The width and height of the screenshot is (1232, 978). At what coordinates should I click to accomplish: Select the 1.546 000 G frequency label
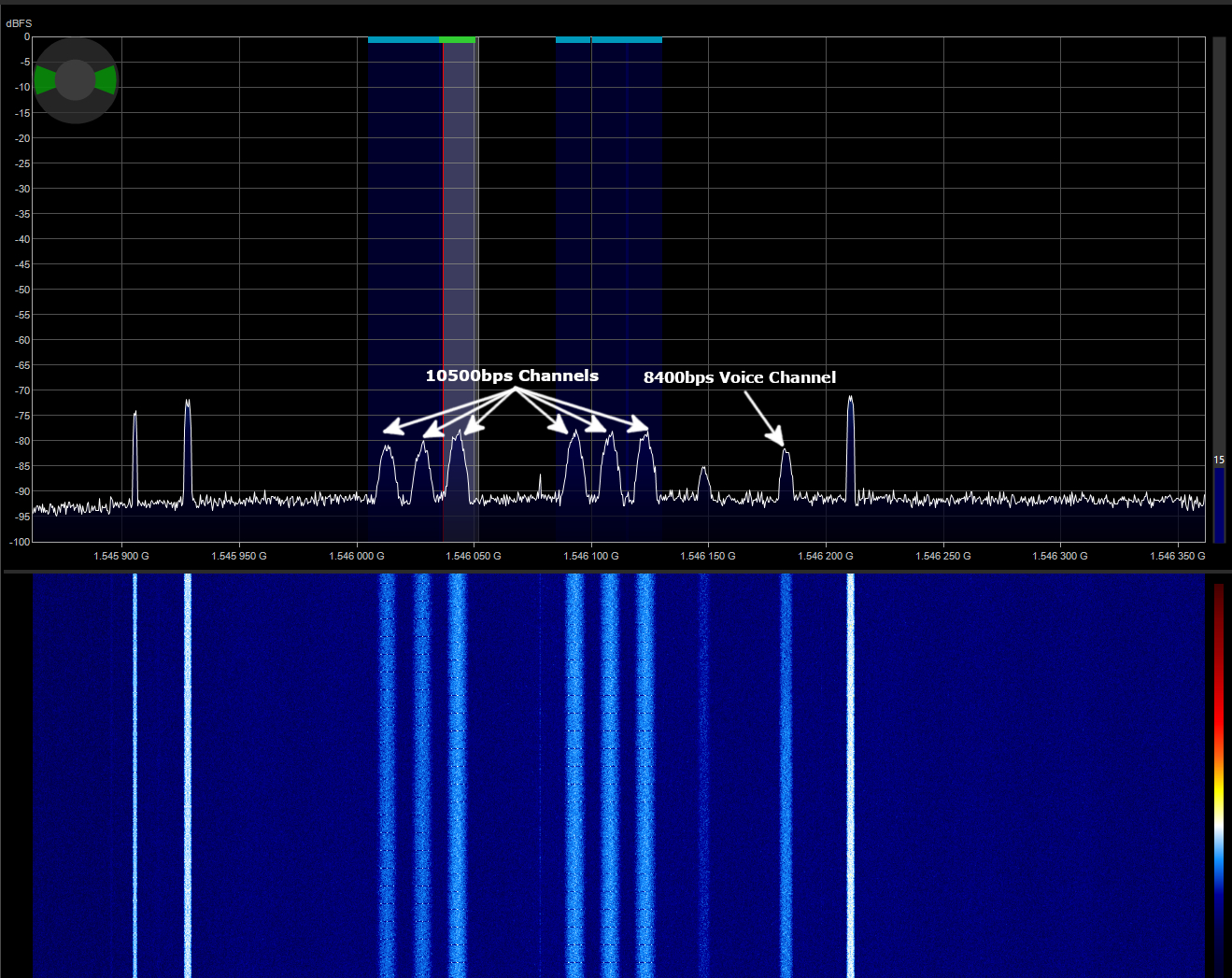pos(356,556)
